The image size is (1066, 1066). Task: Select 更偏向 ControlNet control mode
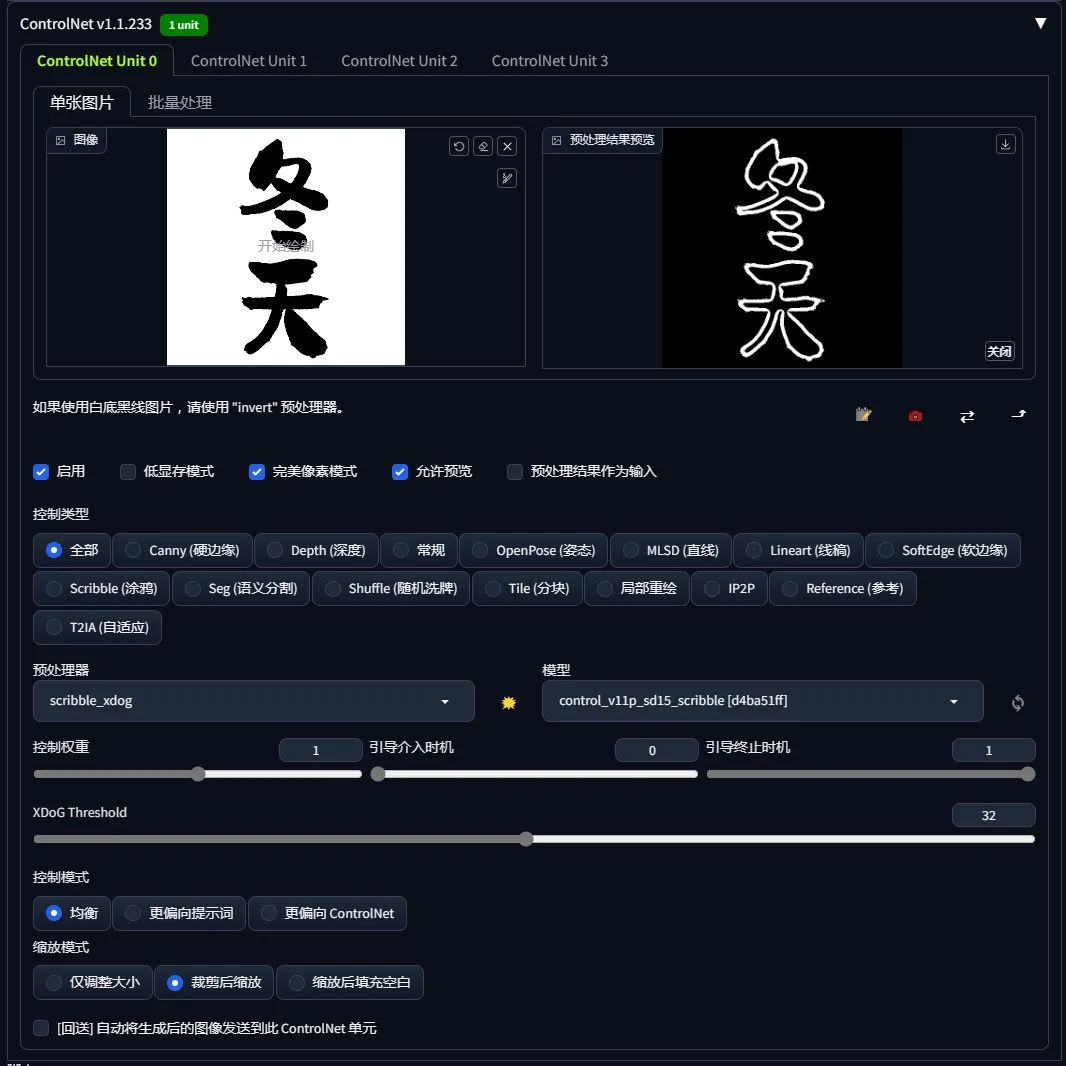(327, 913)
